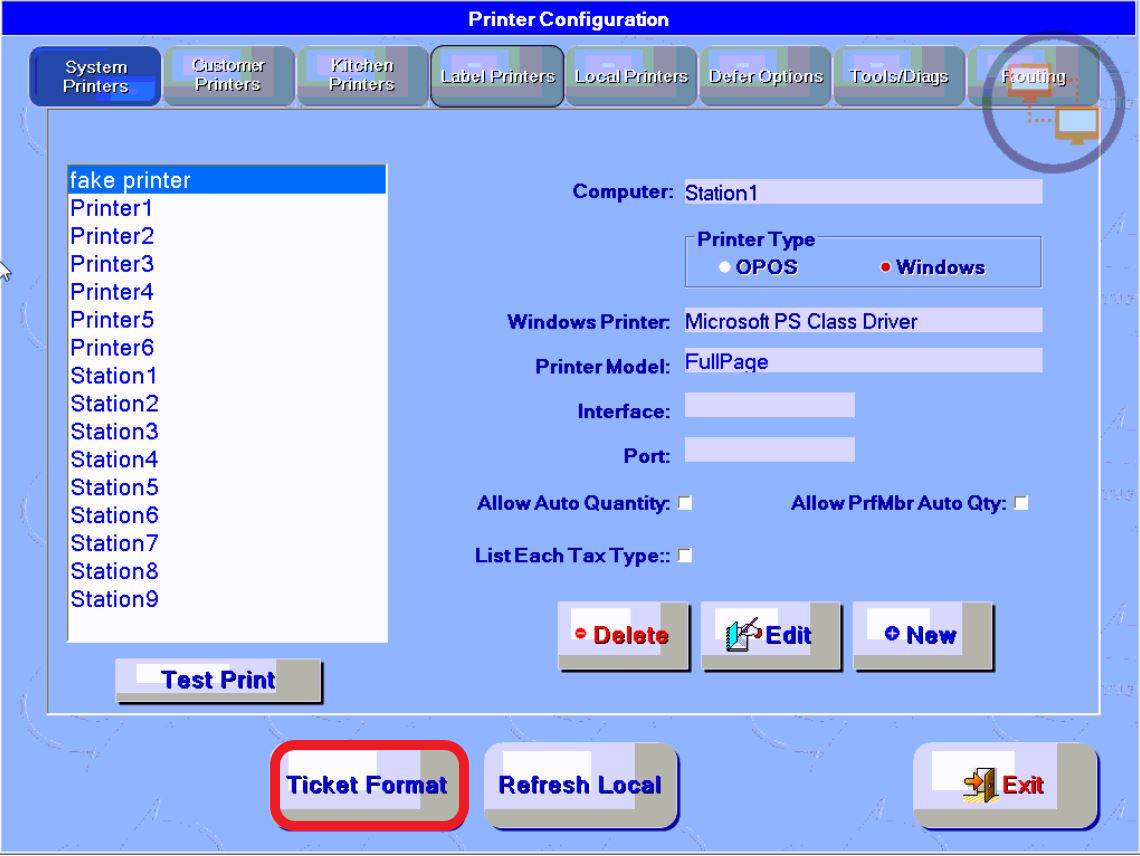Viewport: 1140px width, 856px height.
Task: Open the Ticket Format button
Action: [x=368, y=785]
